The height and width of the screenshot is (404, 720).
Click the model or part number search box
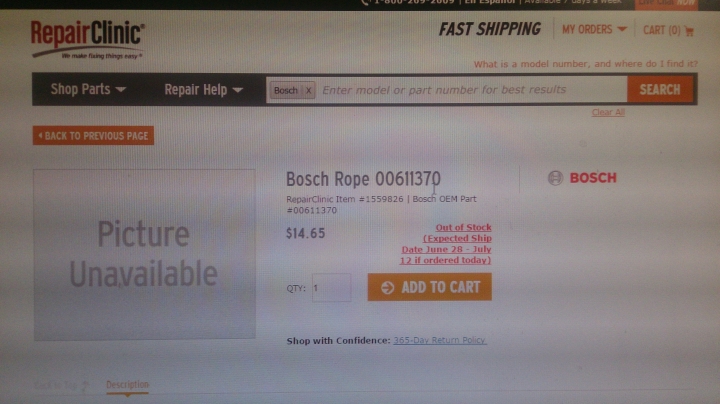point(472,90)
